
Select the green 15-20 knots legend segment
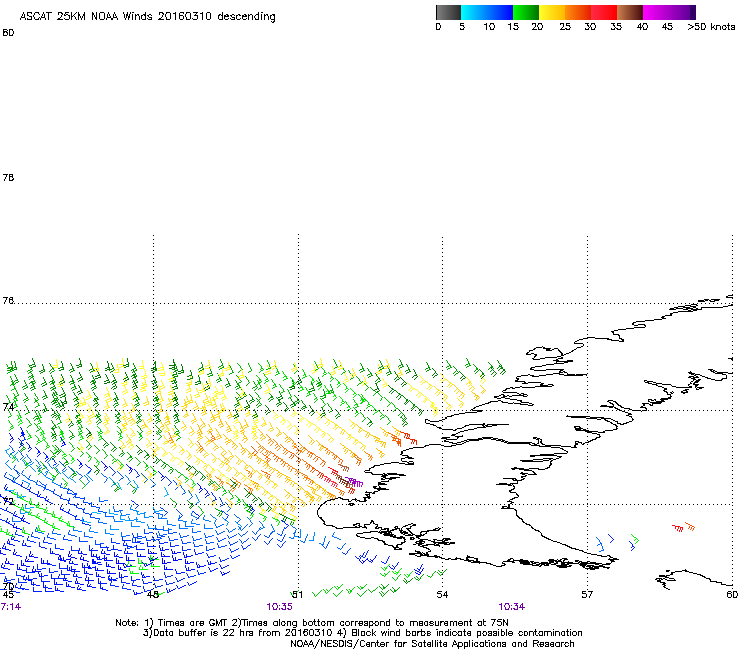[x=526, y=12]
